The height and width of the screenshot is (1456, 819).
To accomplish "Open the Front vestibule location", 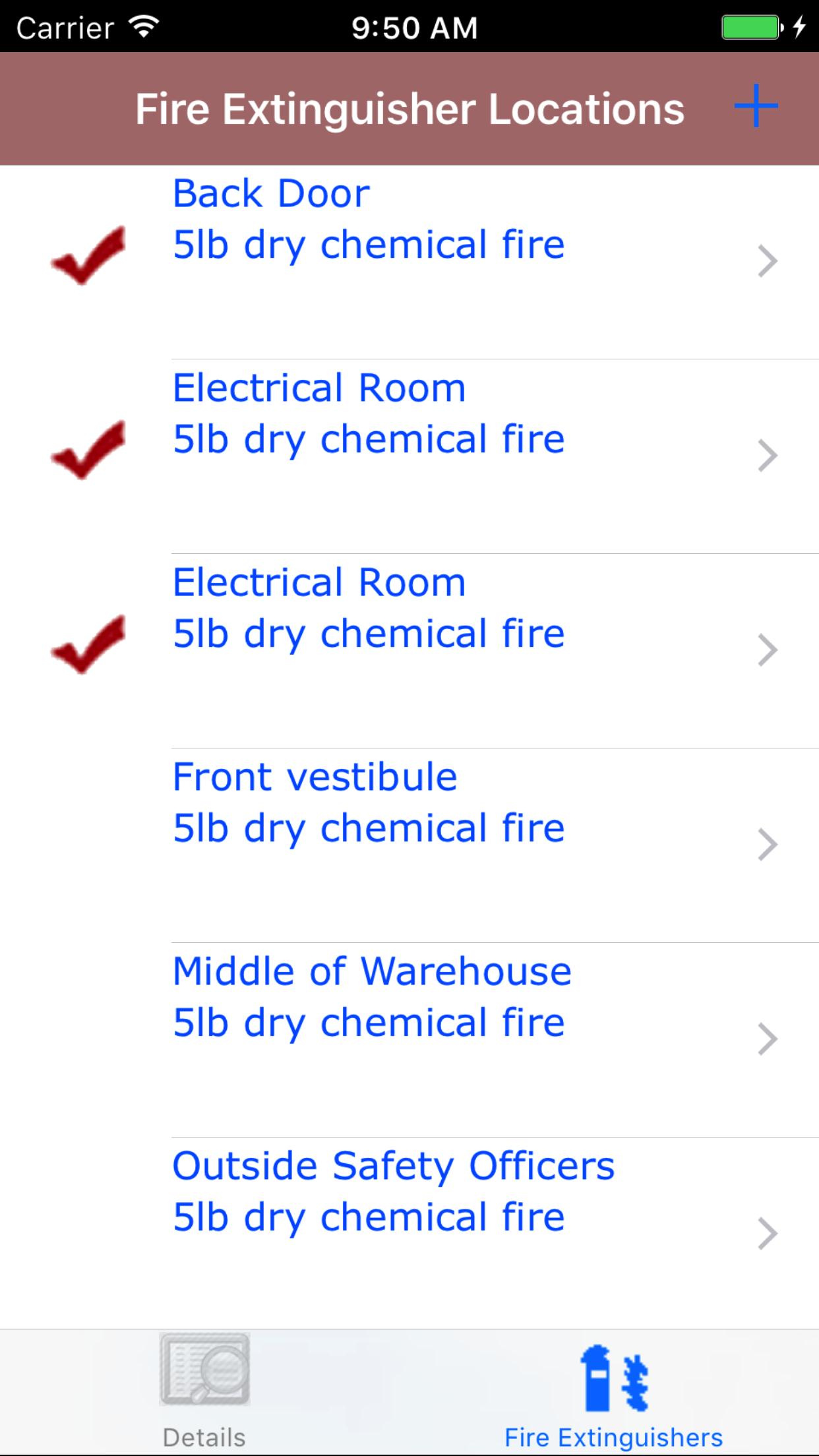I will tap(315, 777).
